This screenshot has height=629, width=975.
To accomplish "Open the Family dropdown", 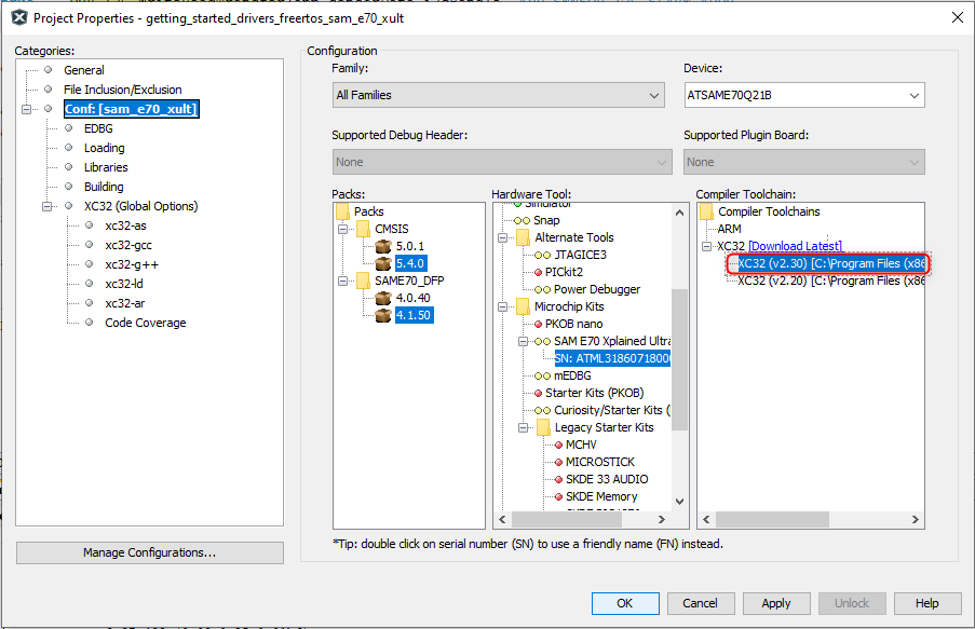I will click(498, 96).
